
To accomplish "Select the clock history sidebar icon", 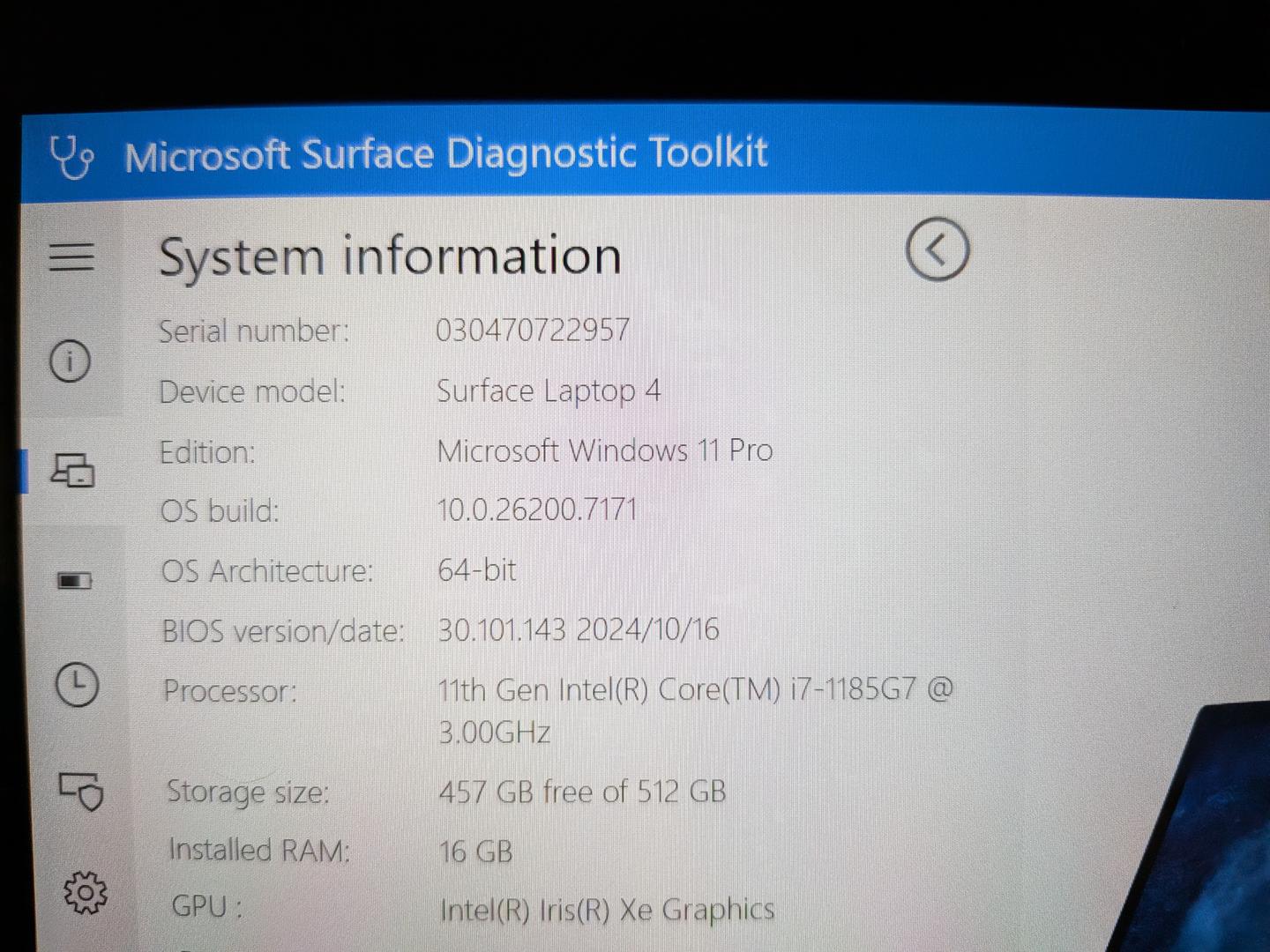I will (77, 685).
